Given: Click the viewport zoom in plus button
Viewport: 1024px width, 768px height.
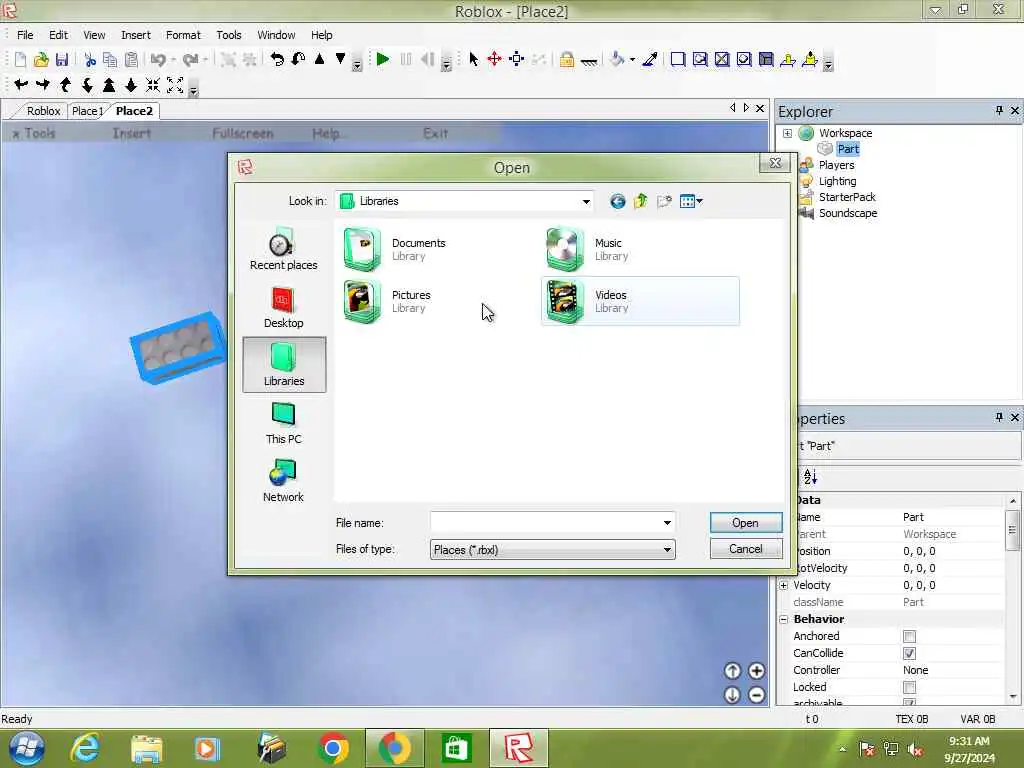Looking at the screenshot, I should (756, 671).
